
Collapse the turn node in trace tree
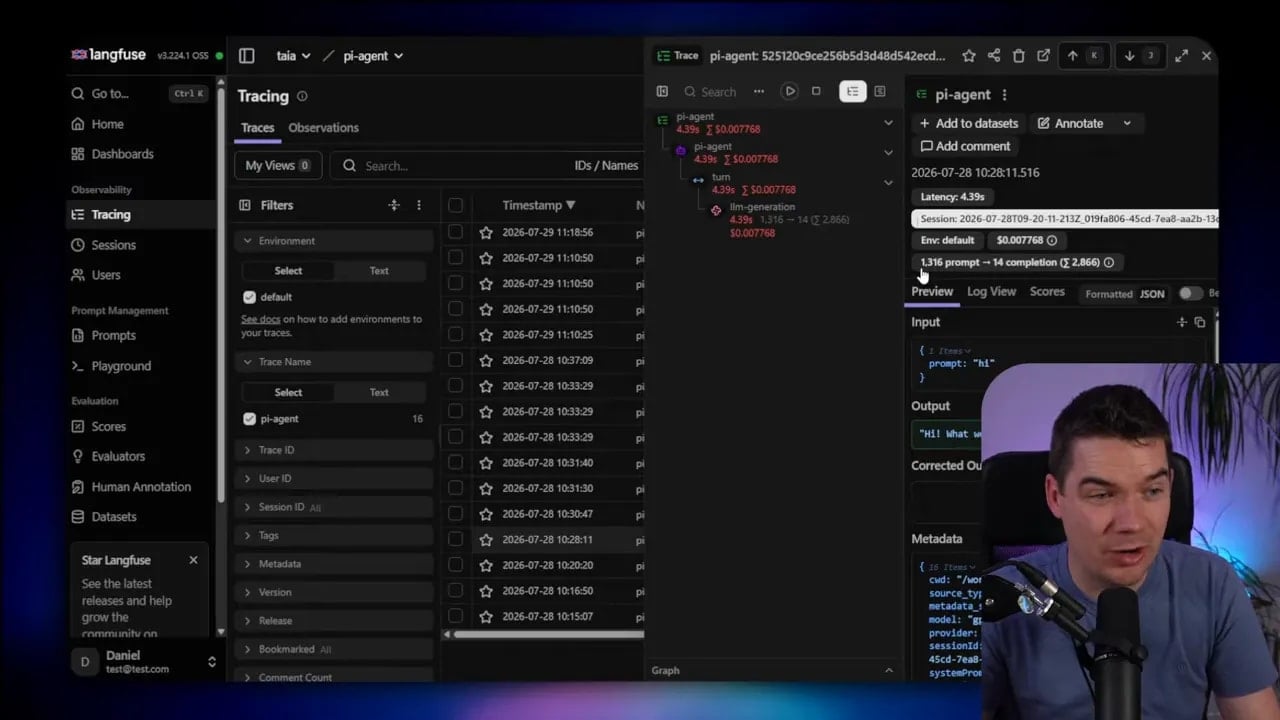coord(888,183)
